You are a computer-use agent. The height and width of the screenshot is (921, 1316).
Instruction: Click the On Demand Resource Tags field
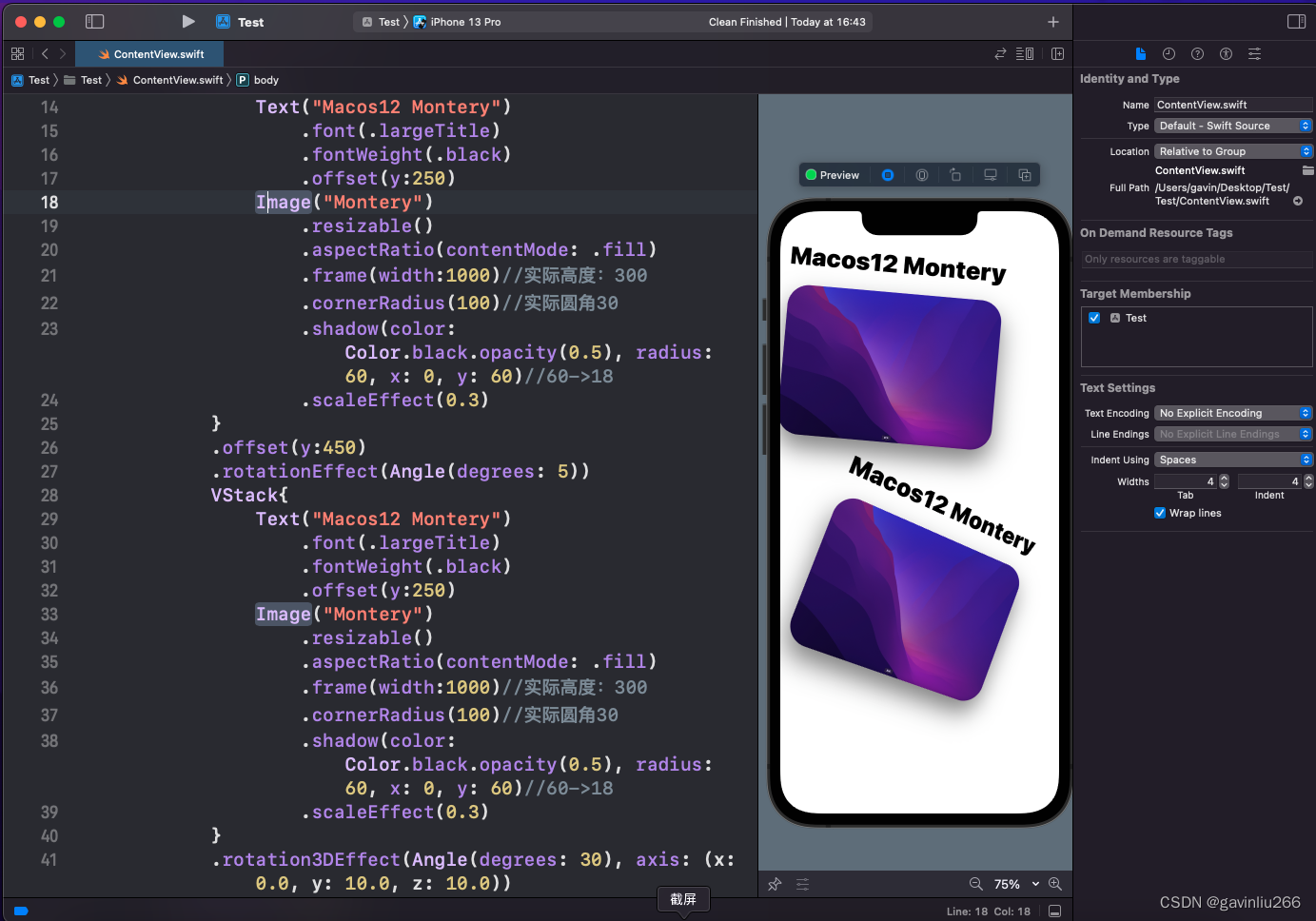click(1196, 259)
